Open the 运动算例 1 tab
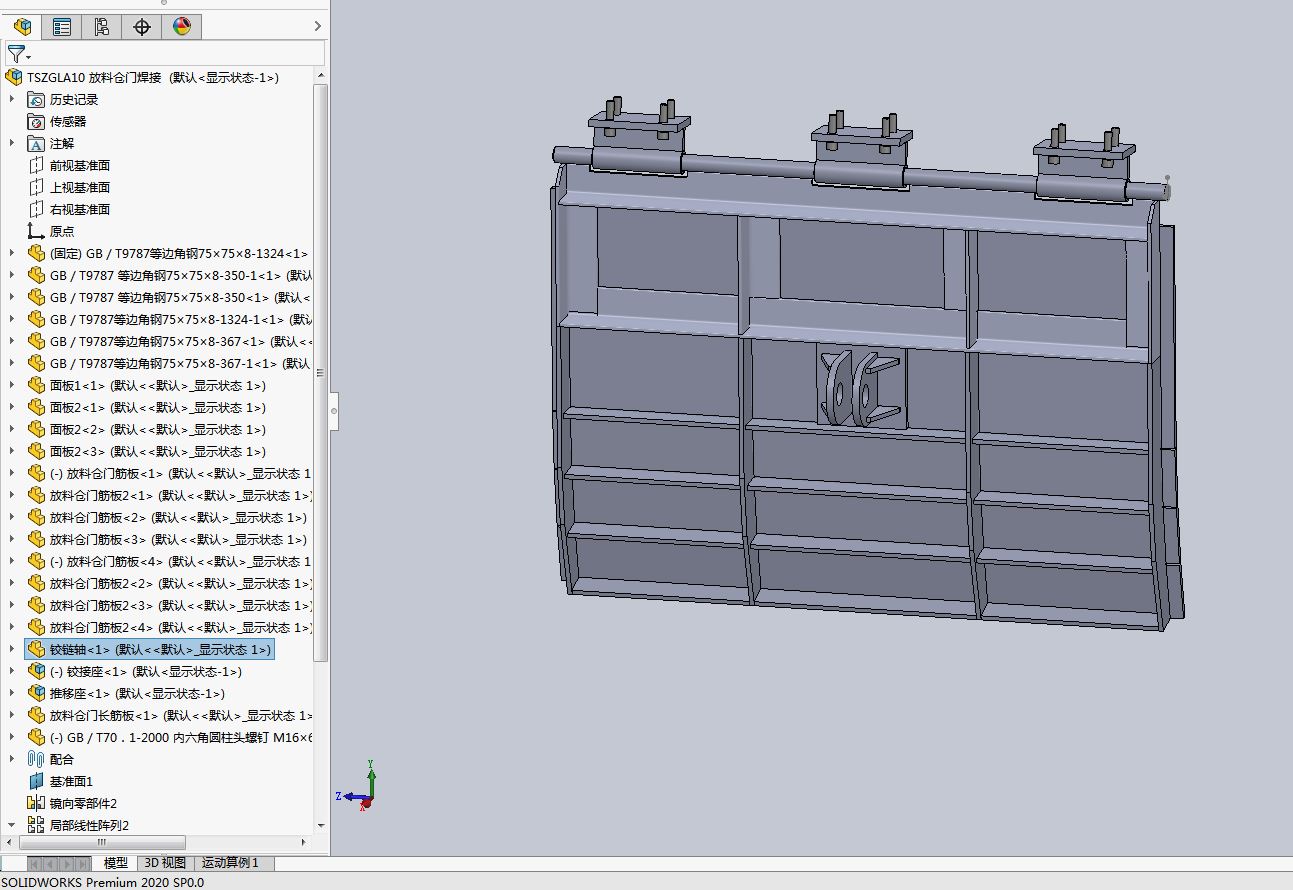 tap(231, 863)
